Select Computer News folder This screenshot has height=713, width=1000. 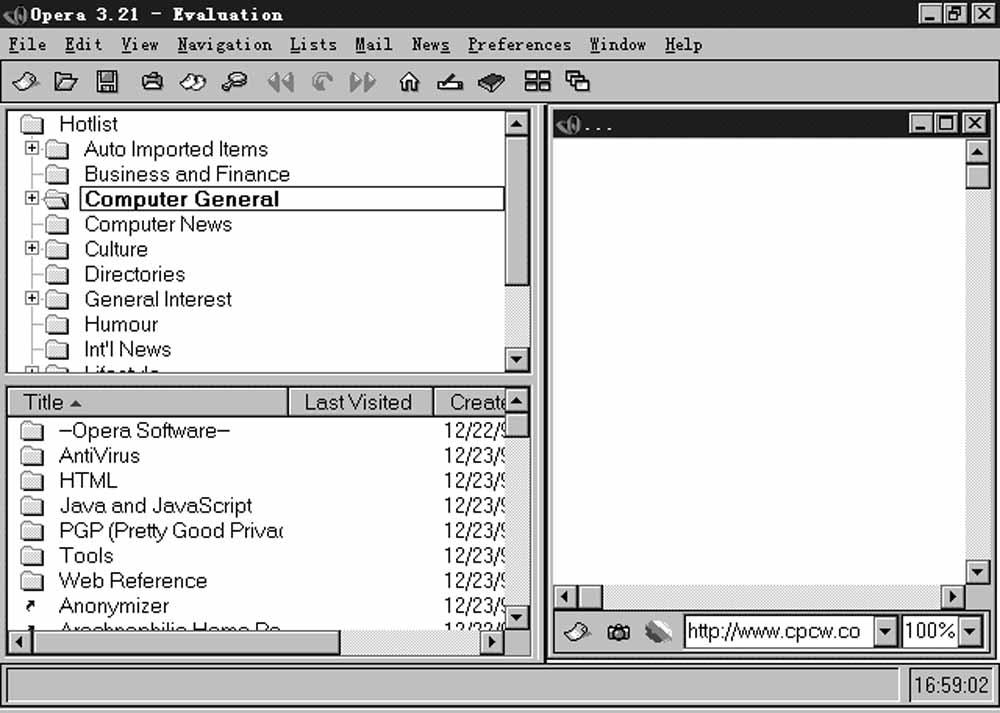(158, 224)
